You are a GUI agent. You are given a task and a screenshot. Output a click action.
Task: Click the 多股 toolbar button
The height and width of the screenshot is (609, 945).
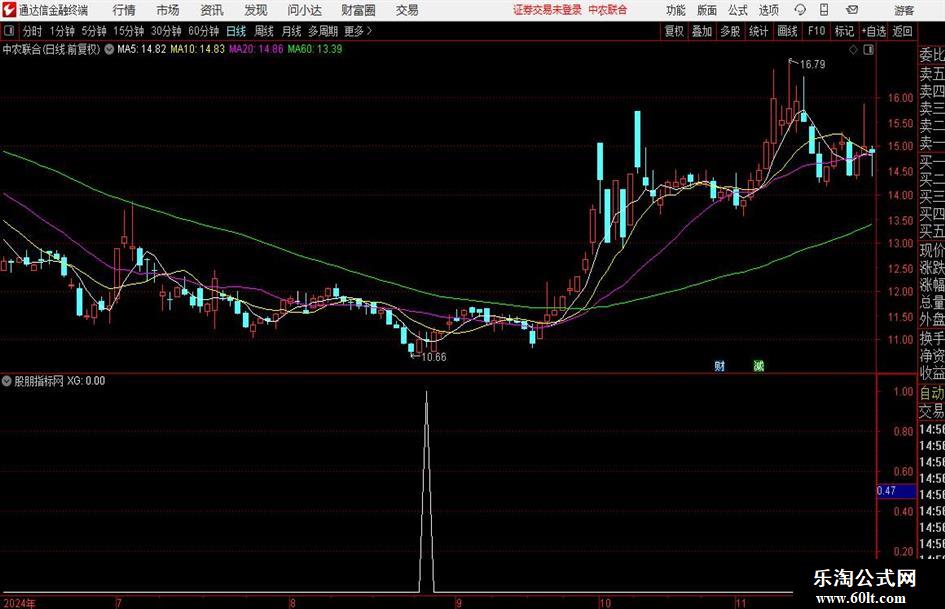pos(730,31)
